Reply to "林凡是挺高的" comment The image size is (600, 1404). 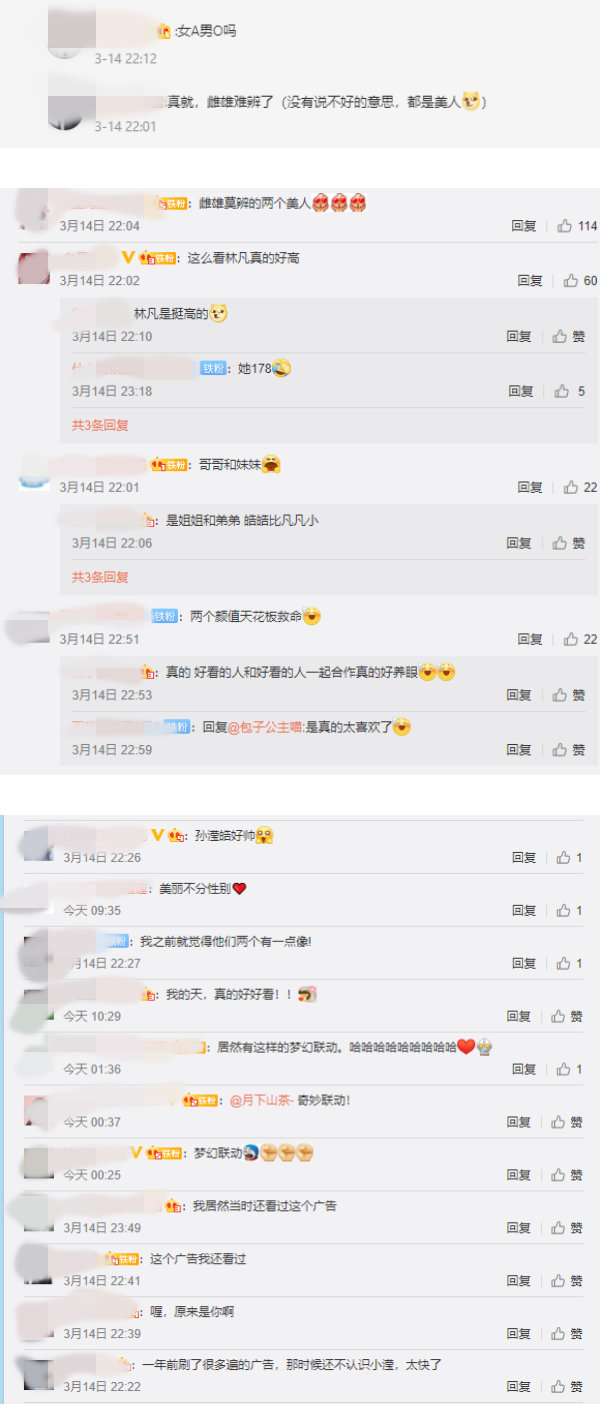click(519, 337)
